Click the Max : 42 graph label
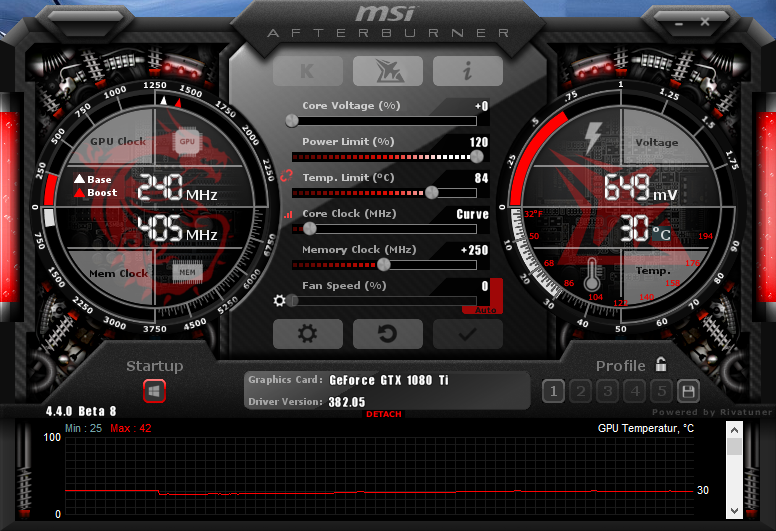The image size is (776, 531). [131, 429]
